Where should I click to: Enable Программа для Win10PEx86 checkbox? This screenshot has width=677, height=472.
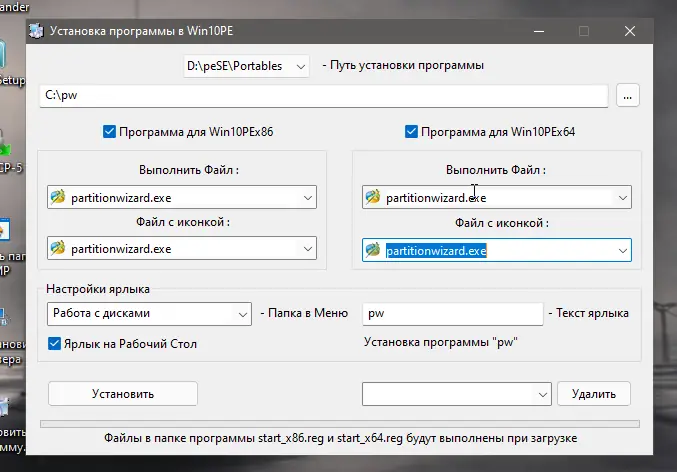tap(110, 131)
